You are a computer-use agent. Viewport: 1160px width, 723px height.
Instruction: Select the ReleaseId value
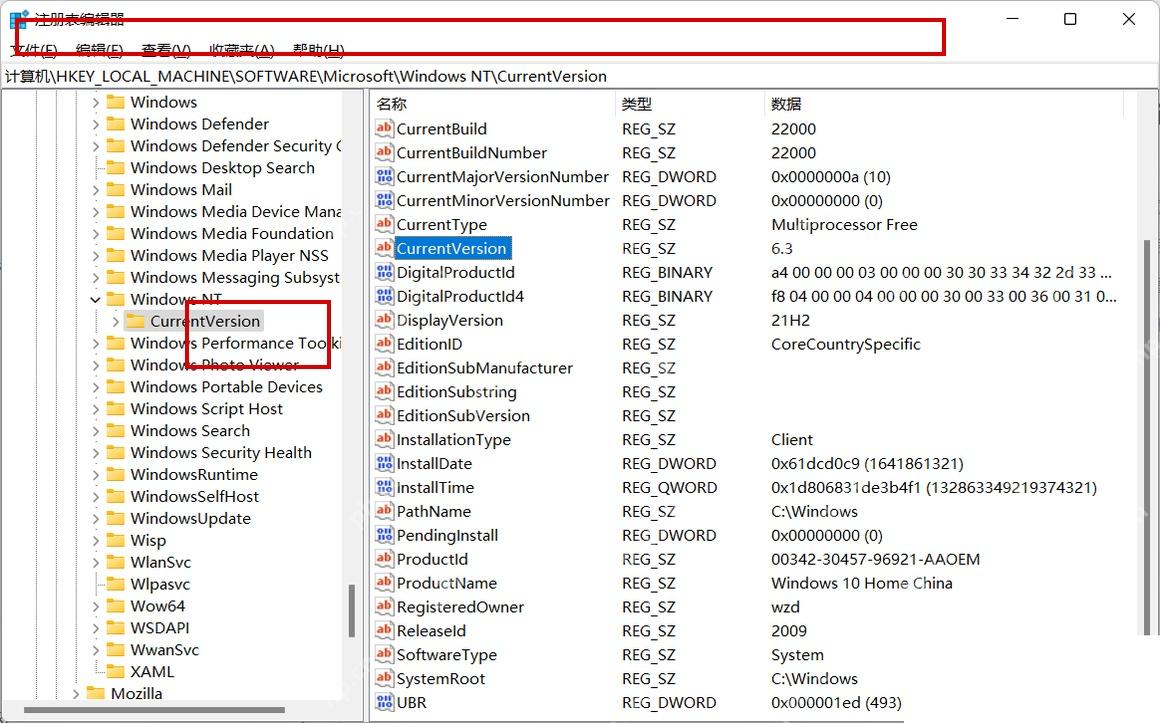click(x=431, y=630)
